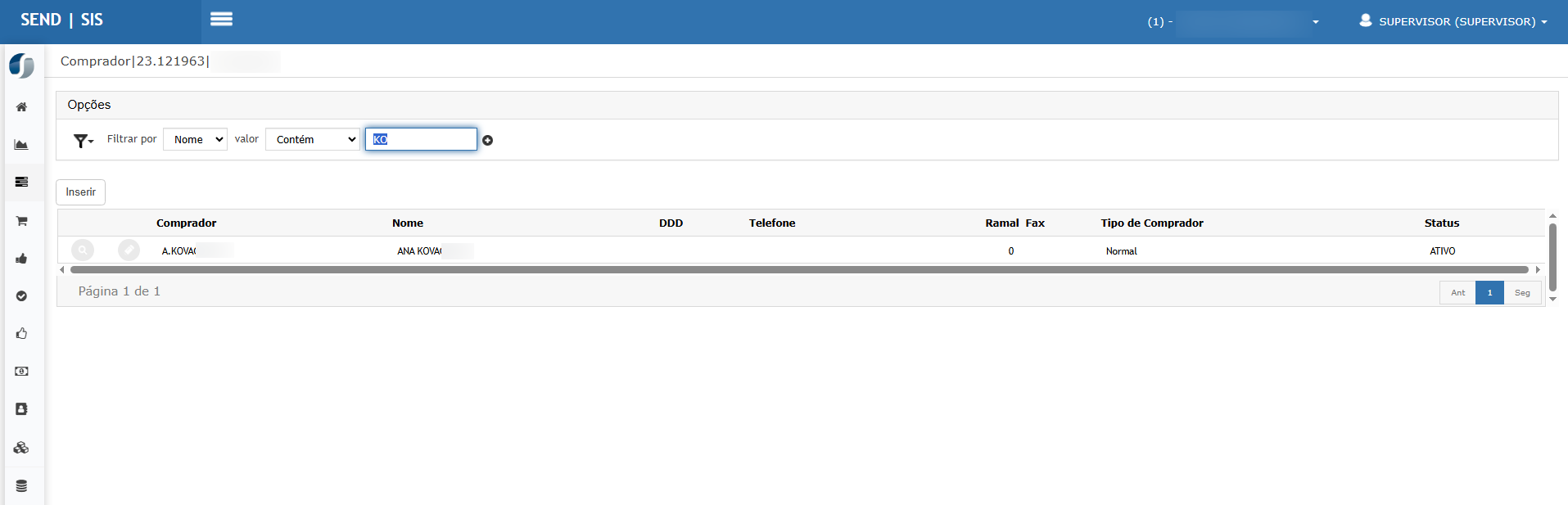Open the address book sidebar icon
Screen dimensions: 1568x505
pyautogui.click(x=22, y=409)
